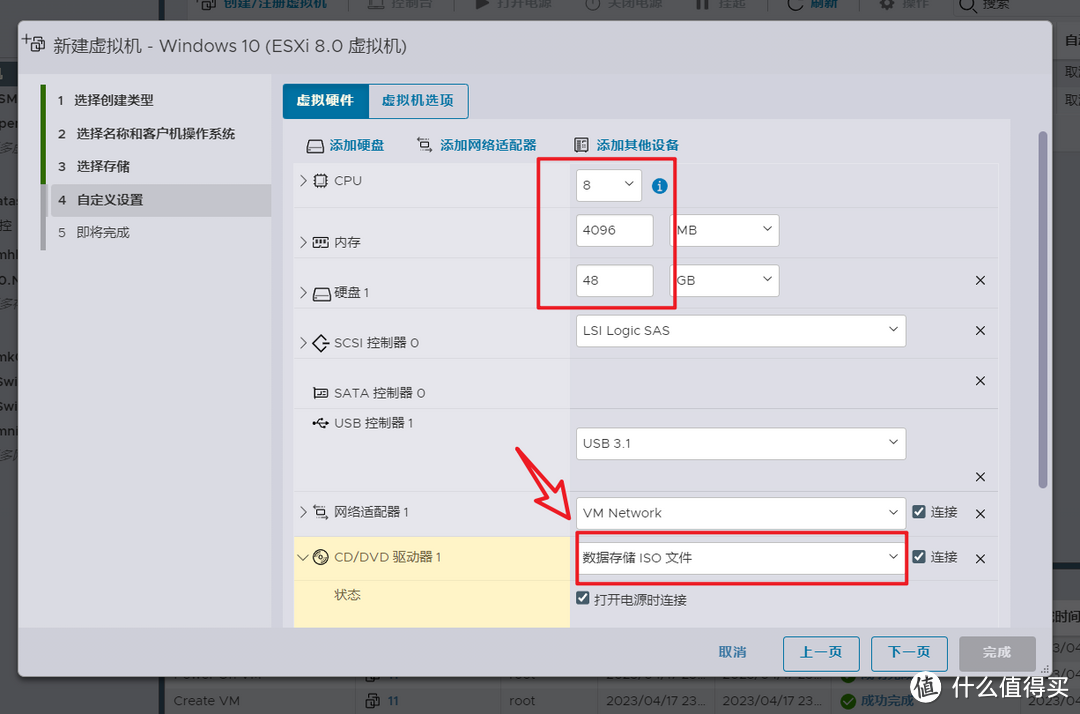The image size is (1080, 714).
Task: Expand the CPU settings row
Action: click(x=304, y=181)
